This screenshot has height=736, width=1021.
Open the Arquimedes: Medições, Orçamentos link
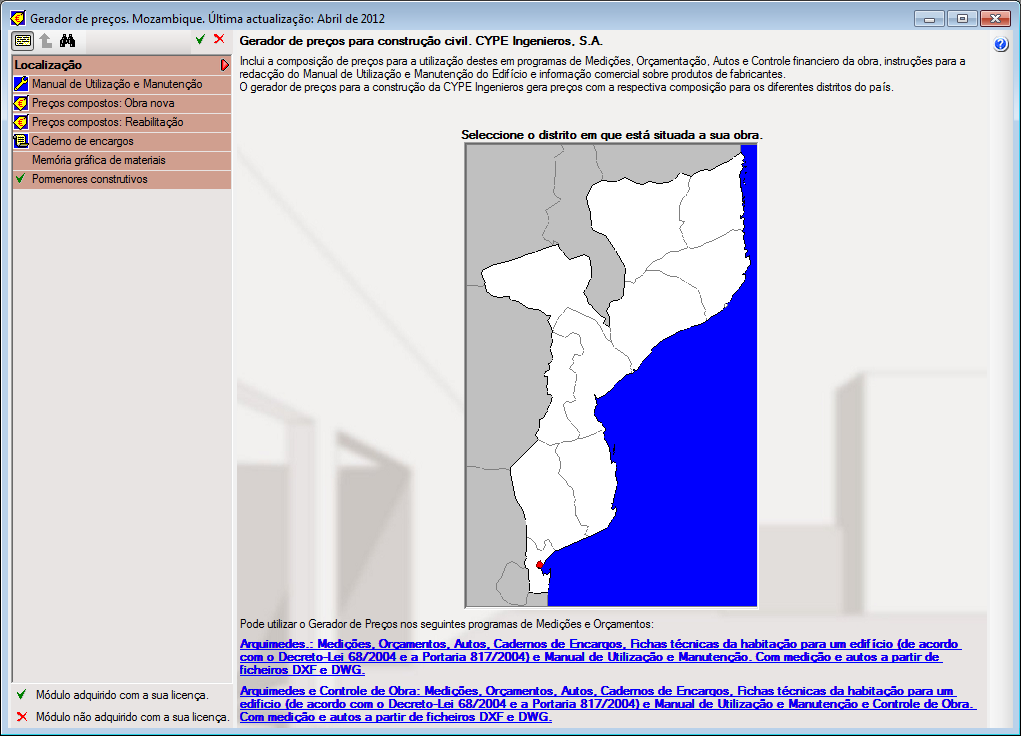tap(600, 657)
